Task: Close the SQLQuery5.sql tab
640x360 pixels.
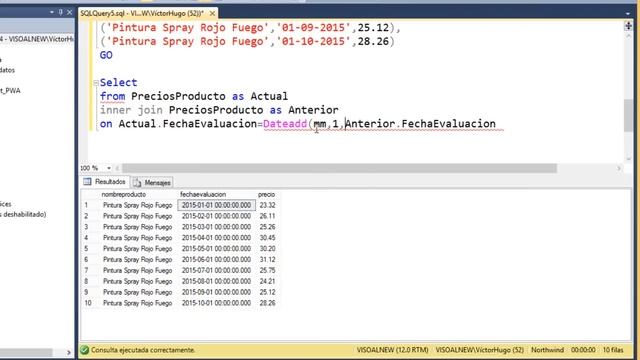Action: (x=212, y=13)
